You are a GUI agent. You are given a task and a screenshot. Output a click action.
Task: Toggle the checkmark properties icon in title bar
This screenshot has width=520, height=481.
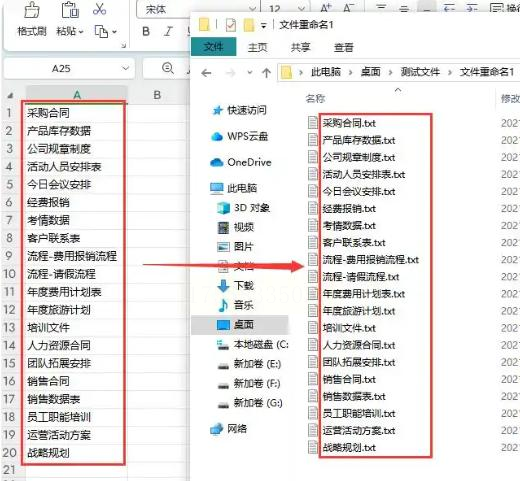coord(231,25)
